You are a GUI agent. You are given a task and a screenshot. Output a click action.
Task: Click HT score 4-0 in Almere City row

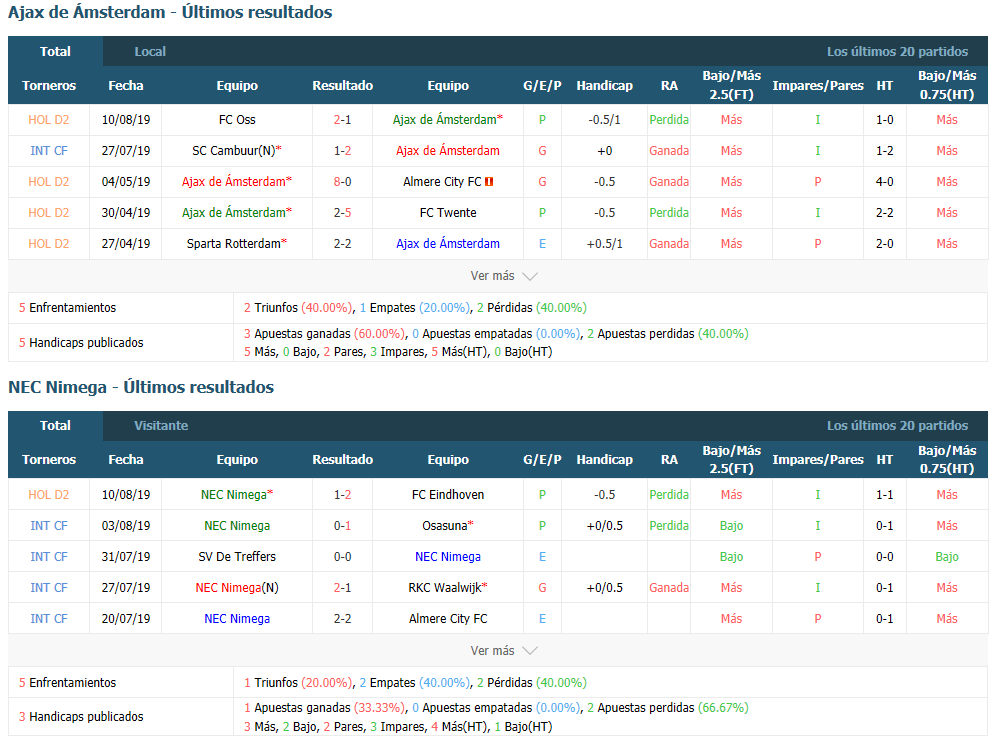click(885, 182)
